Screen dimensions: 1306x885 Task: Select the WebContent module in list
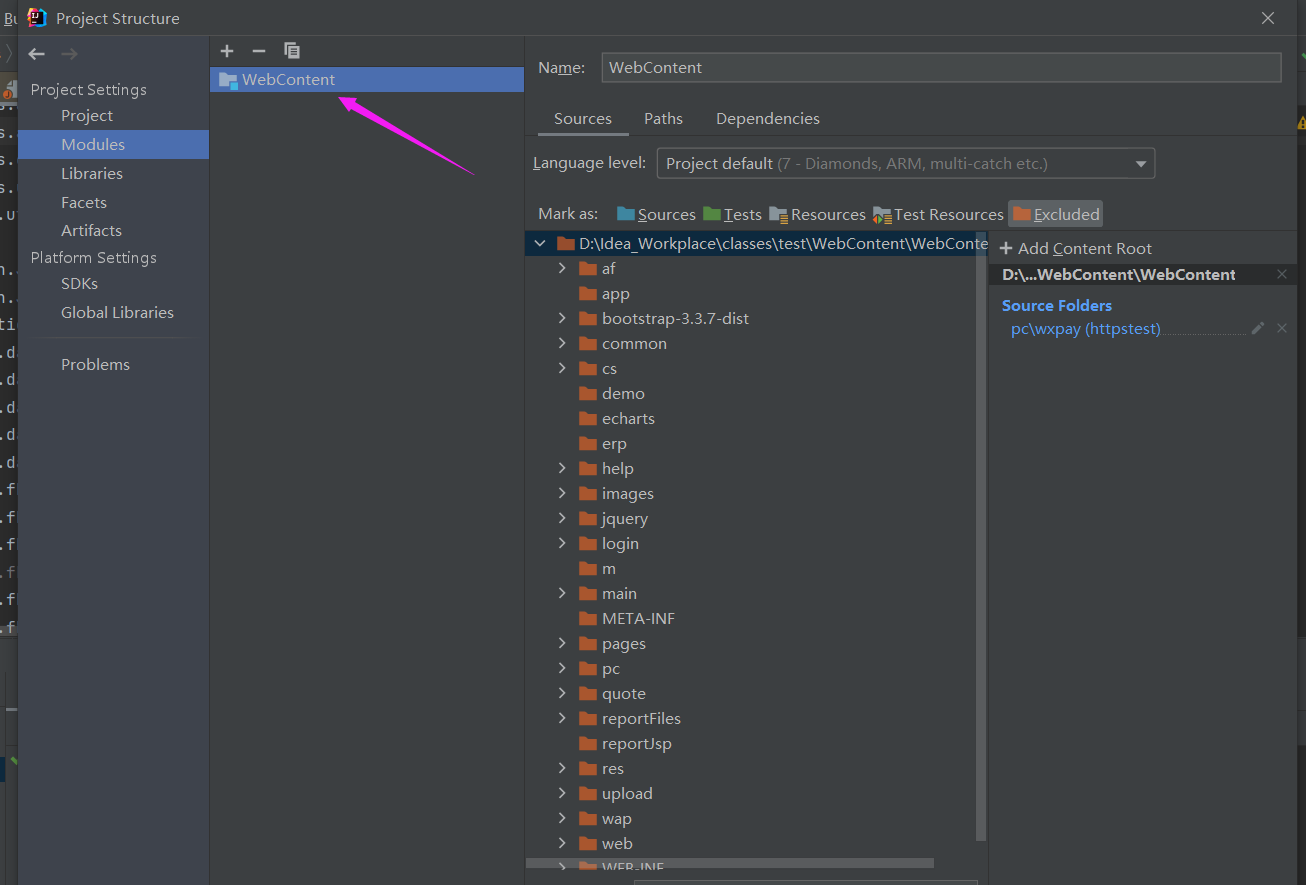(x=367, y=80)
